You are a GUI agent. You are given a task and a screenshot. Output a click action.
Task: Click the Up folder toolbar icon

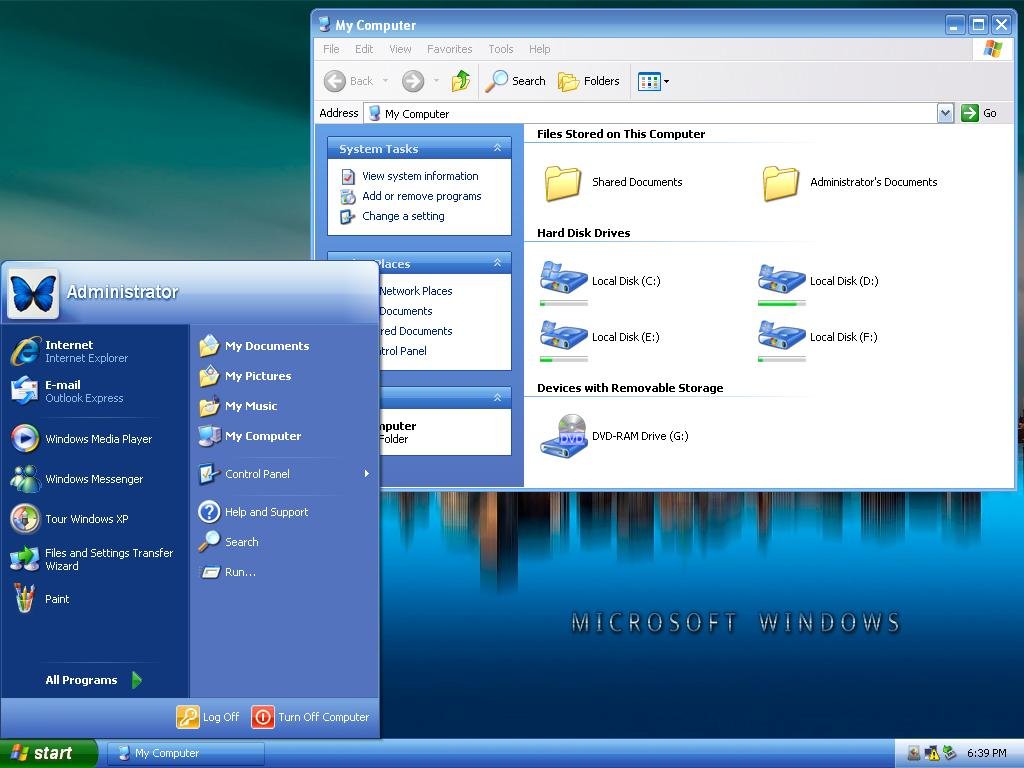[x=460, y=81]
